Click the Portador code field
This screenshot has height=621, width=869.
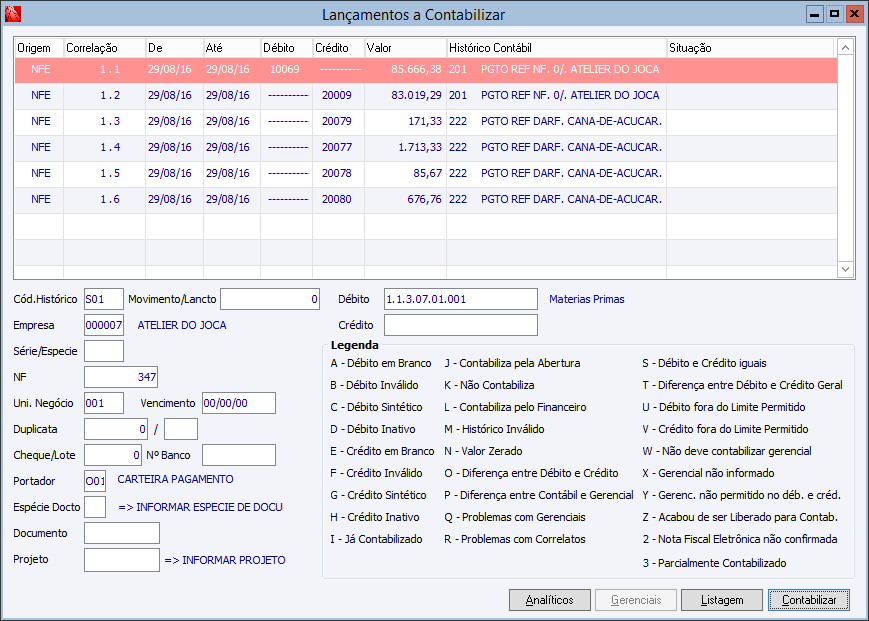coord(95,481)
